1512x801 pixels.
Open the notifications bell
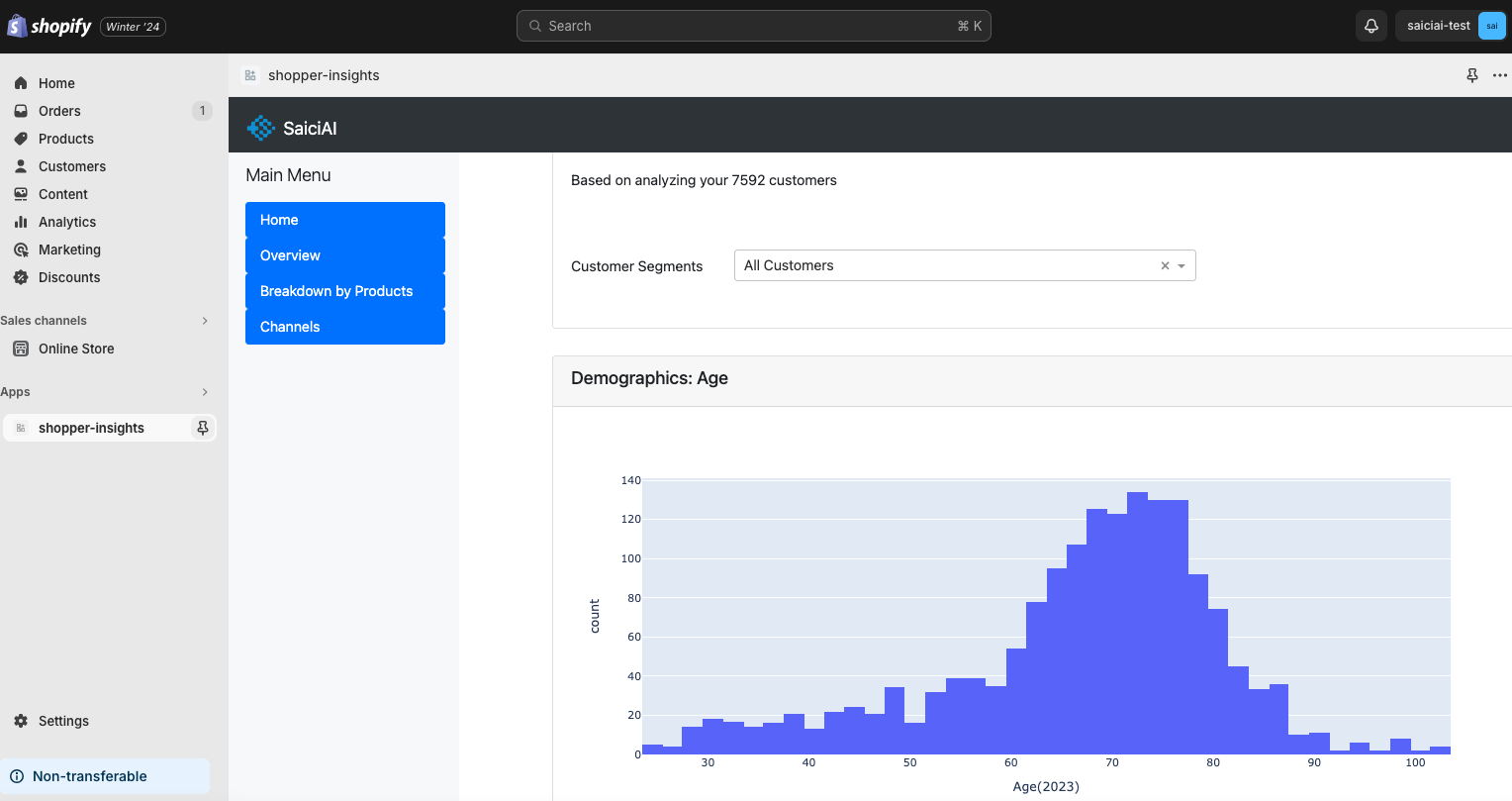pos(1371,26)
